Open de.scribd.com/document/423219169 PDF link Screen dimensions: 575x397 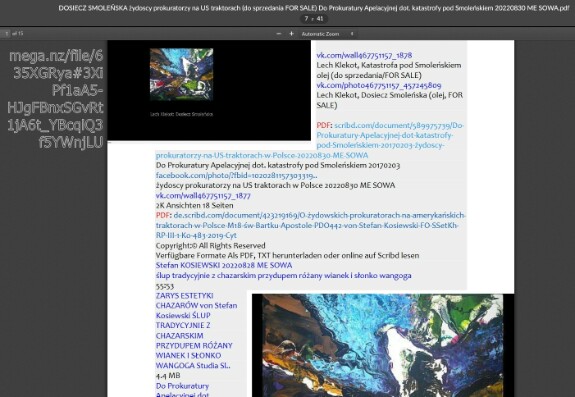pyautogui.click(x=310, y=225)
